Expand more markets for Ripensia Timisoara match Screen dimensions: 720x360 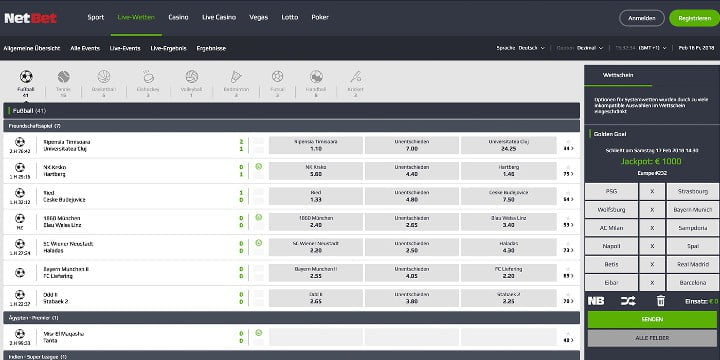(x=568, y=148)
